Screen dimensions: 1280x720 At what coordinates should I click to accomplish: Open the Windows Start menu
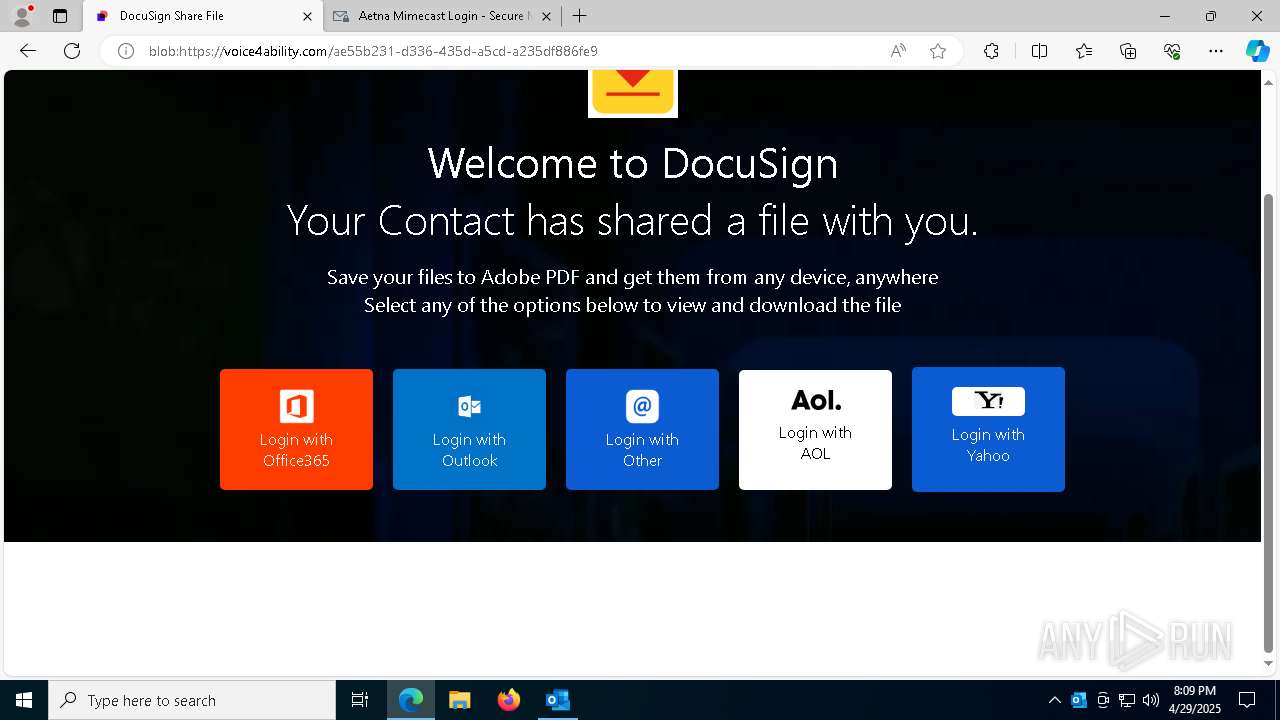coord(24,700)
